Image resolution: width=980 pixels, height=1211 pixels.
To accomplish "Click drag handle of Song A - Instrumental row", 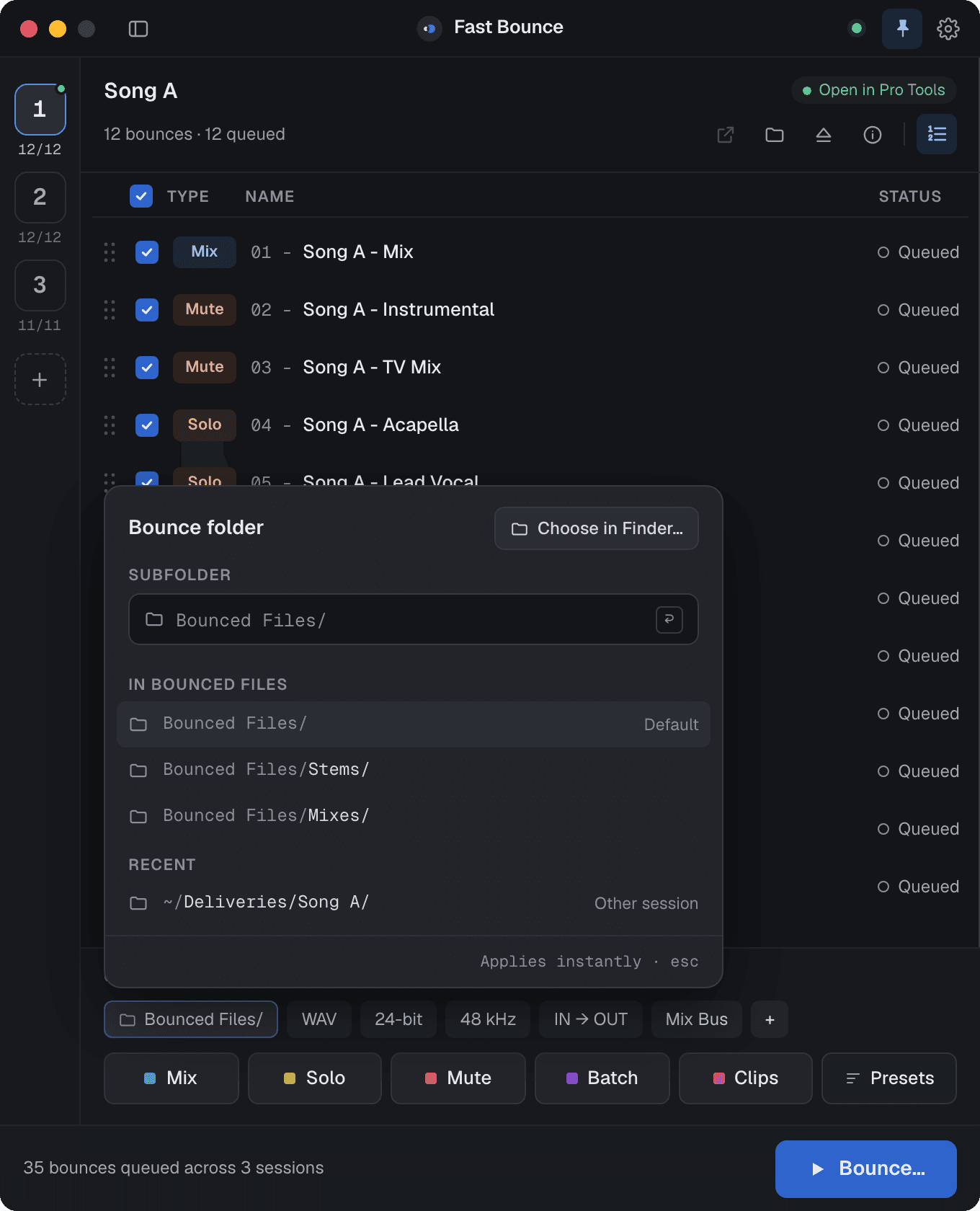I will pos(110,310).
